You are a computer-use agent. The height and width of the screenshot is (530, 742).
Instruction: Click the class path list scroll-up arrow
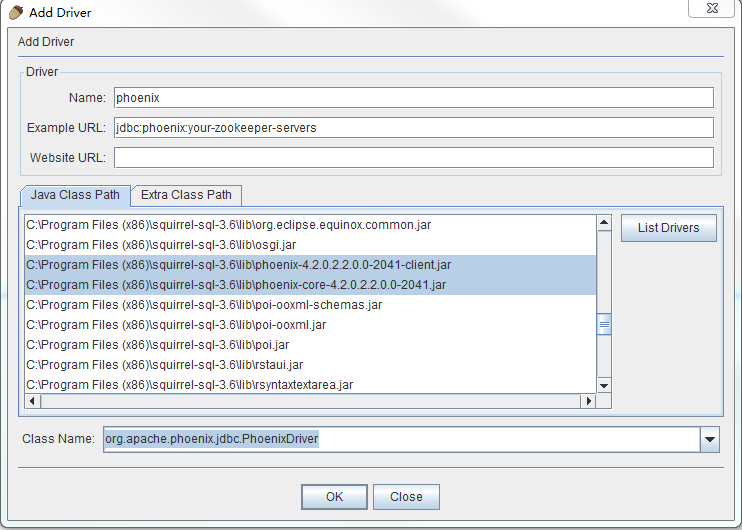tap(604, 223)
